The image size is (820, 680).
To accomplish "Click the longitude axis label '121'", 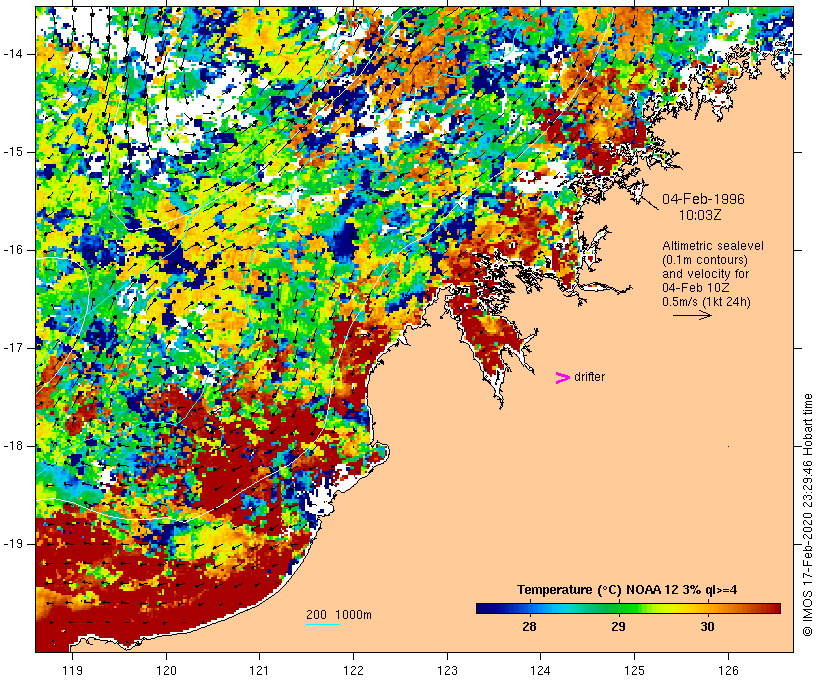I will [x=259, y=671].
